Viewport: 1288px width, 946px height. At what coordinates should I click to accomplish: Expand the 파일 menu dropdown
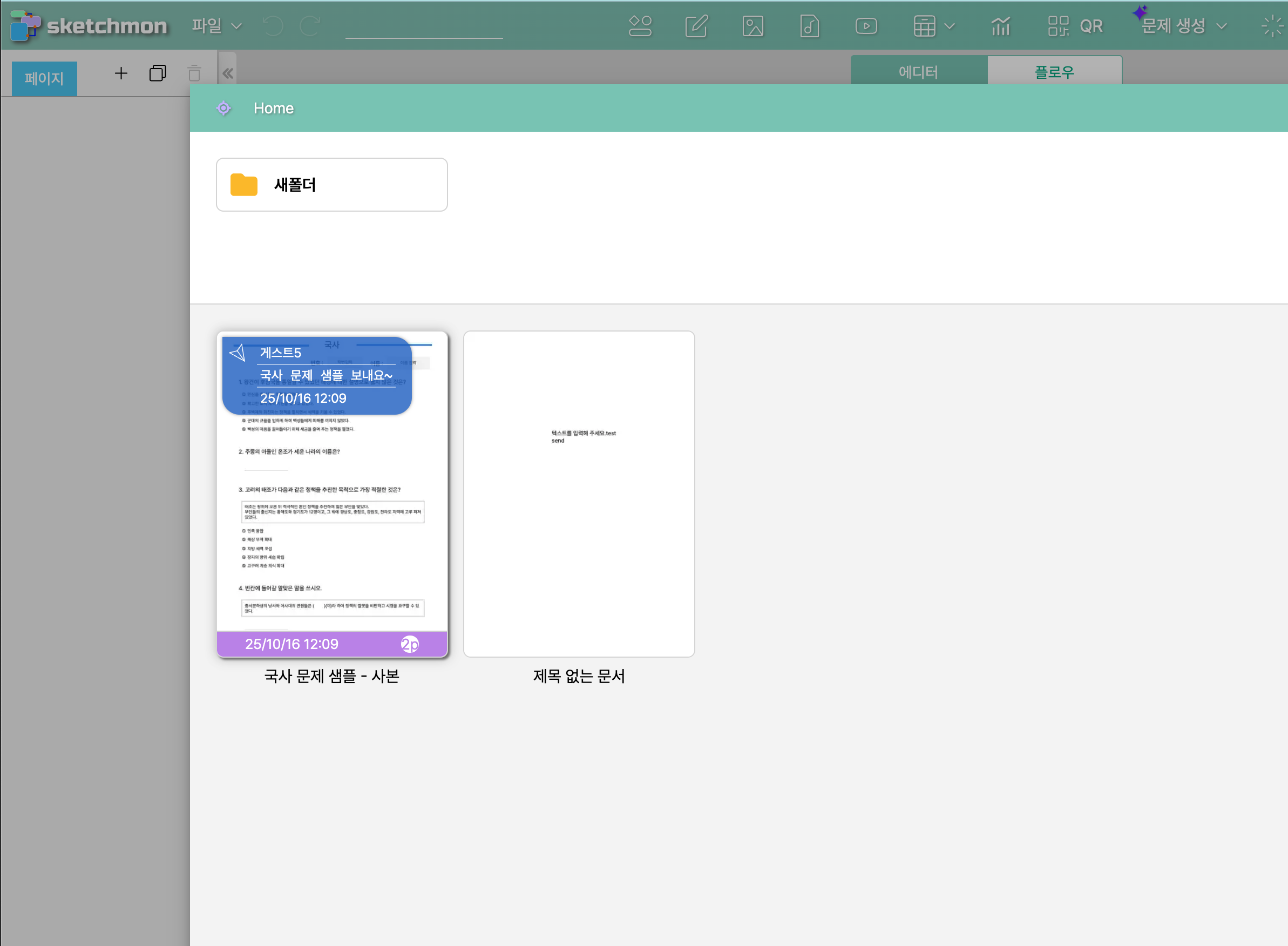point(216,26)
